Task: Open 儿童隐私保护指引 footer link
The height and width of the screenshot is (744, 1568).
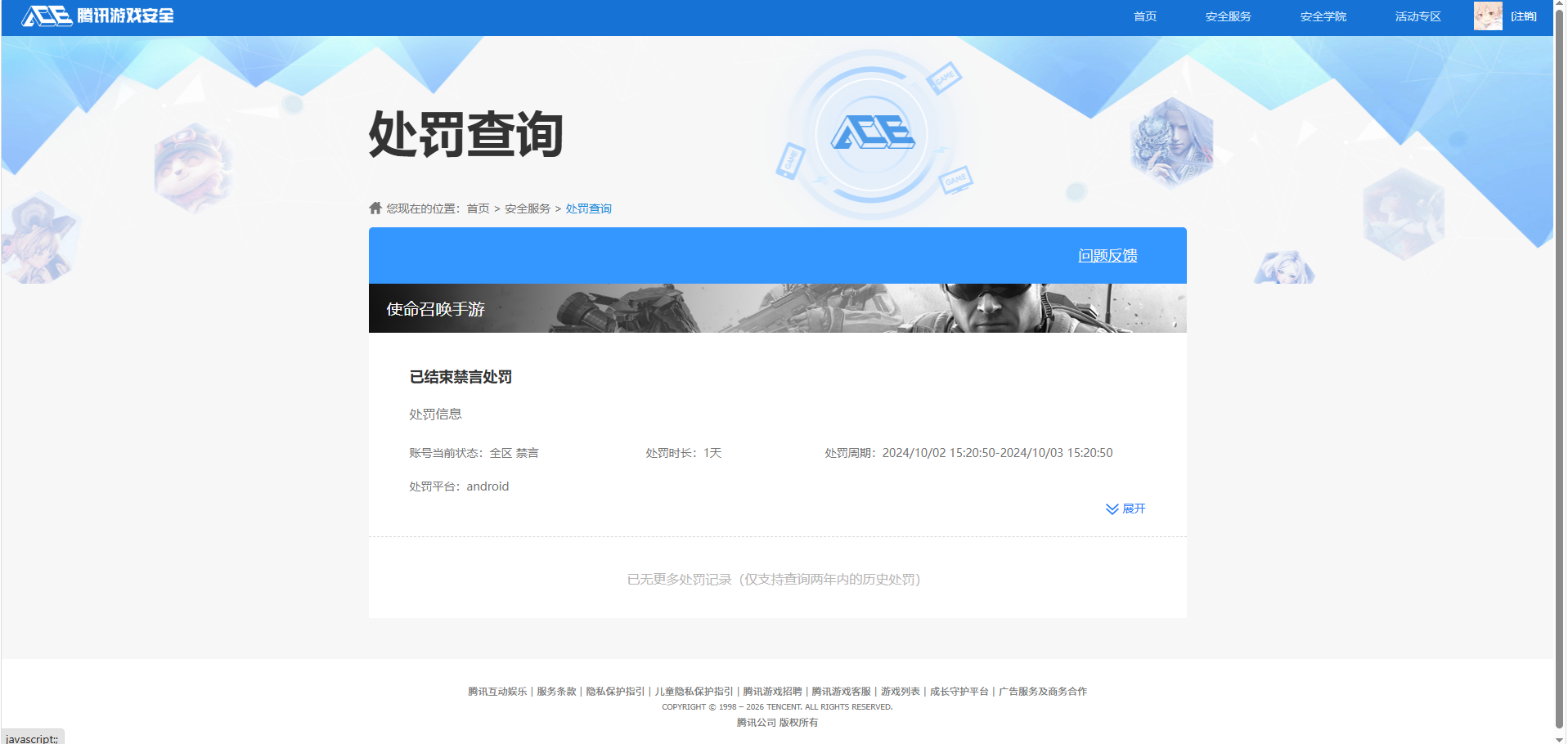Action: (x=694, y=692)
